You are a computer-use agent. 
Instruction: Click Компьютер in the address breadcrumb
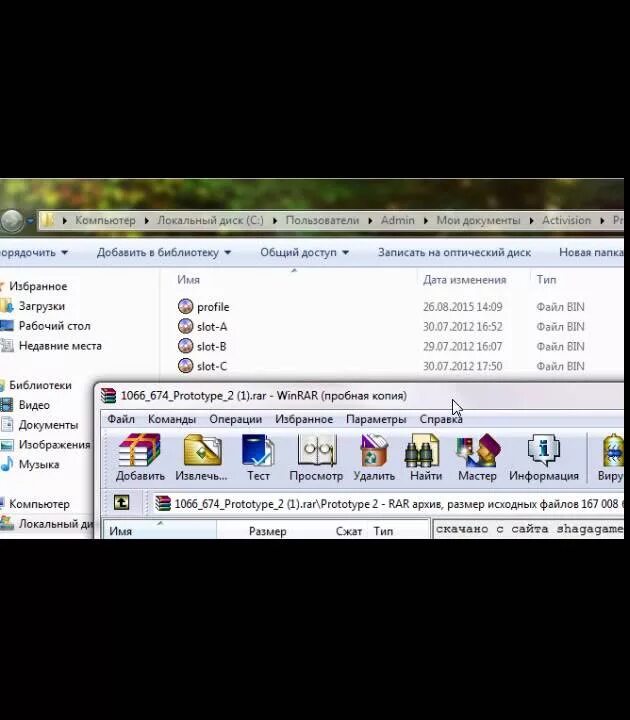[105, 220]
